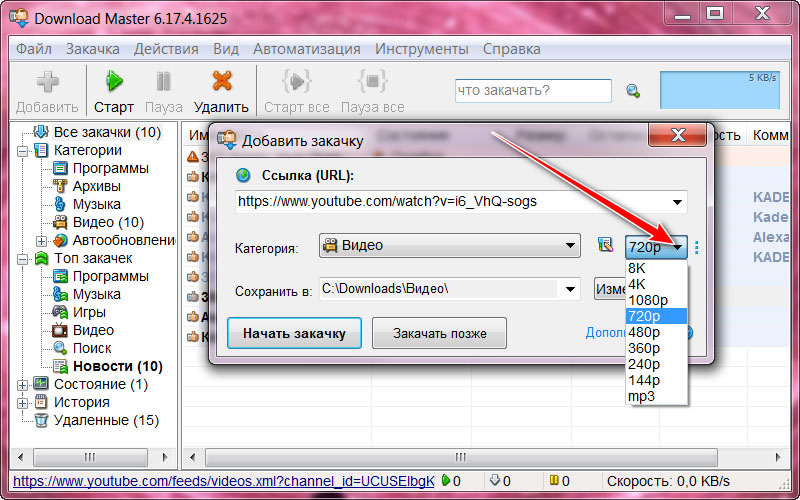This screenshot has width=800, height=500.
Task: Click the Delete (Удалить) toolbar icon
Action: point(221,83)
